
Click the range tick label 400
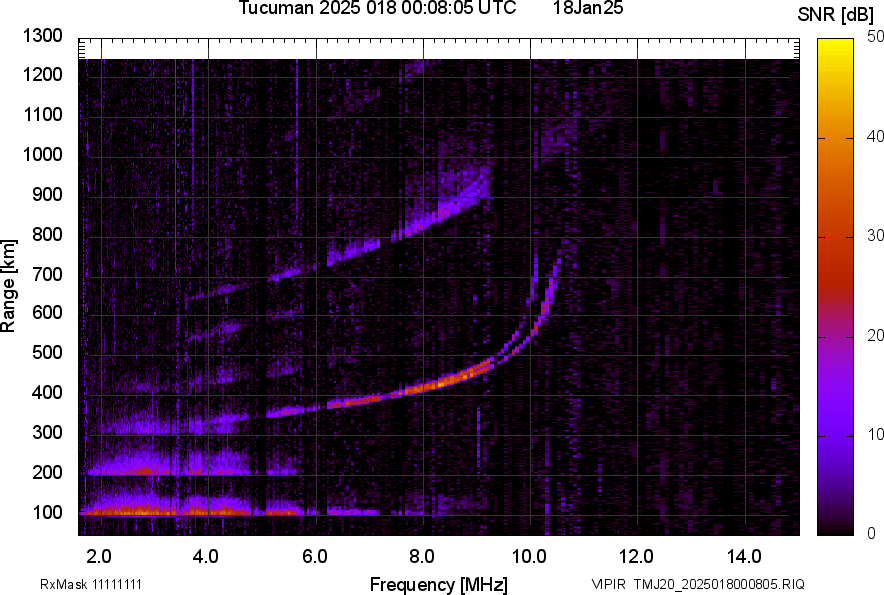(x=47, y=392)
